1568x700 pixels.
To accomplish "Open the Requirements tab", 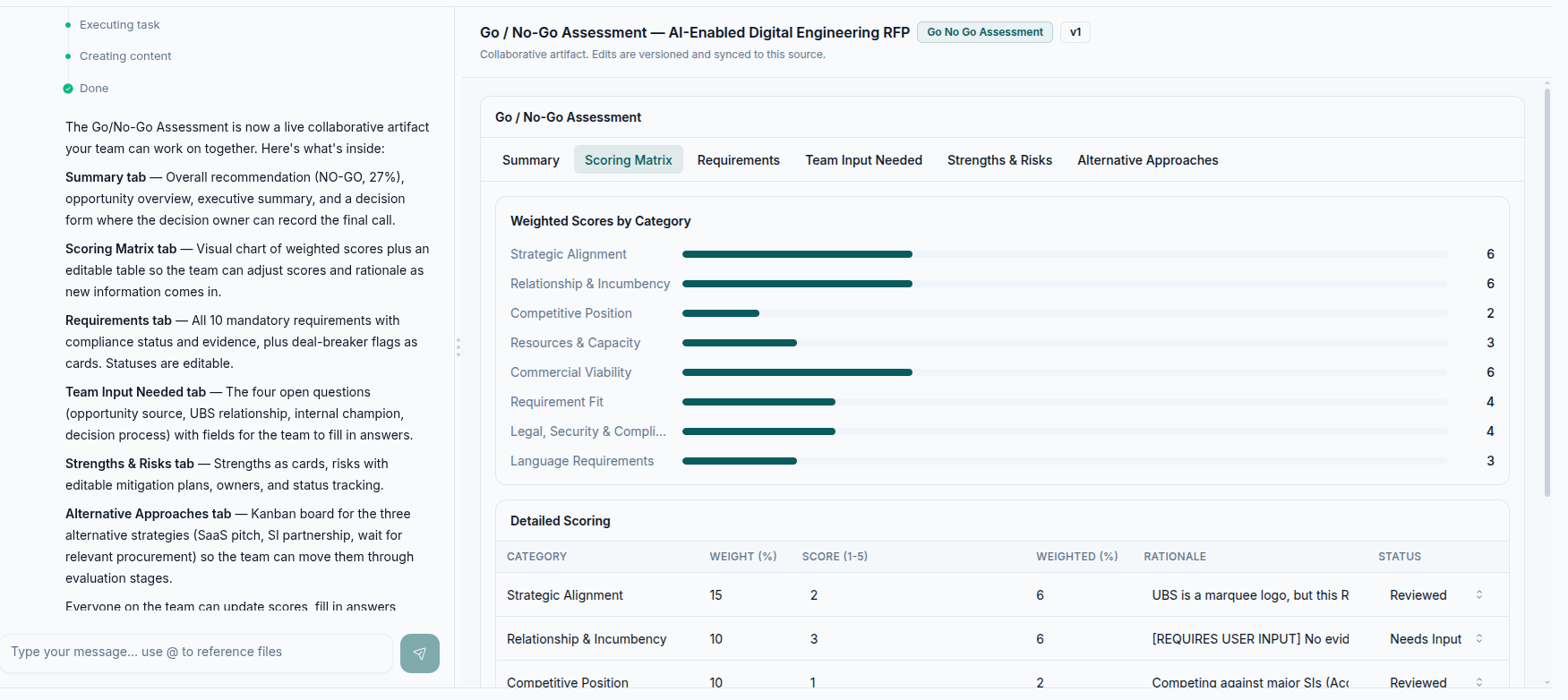I will pyautogui.click(x=738, y=160).
